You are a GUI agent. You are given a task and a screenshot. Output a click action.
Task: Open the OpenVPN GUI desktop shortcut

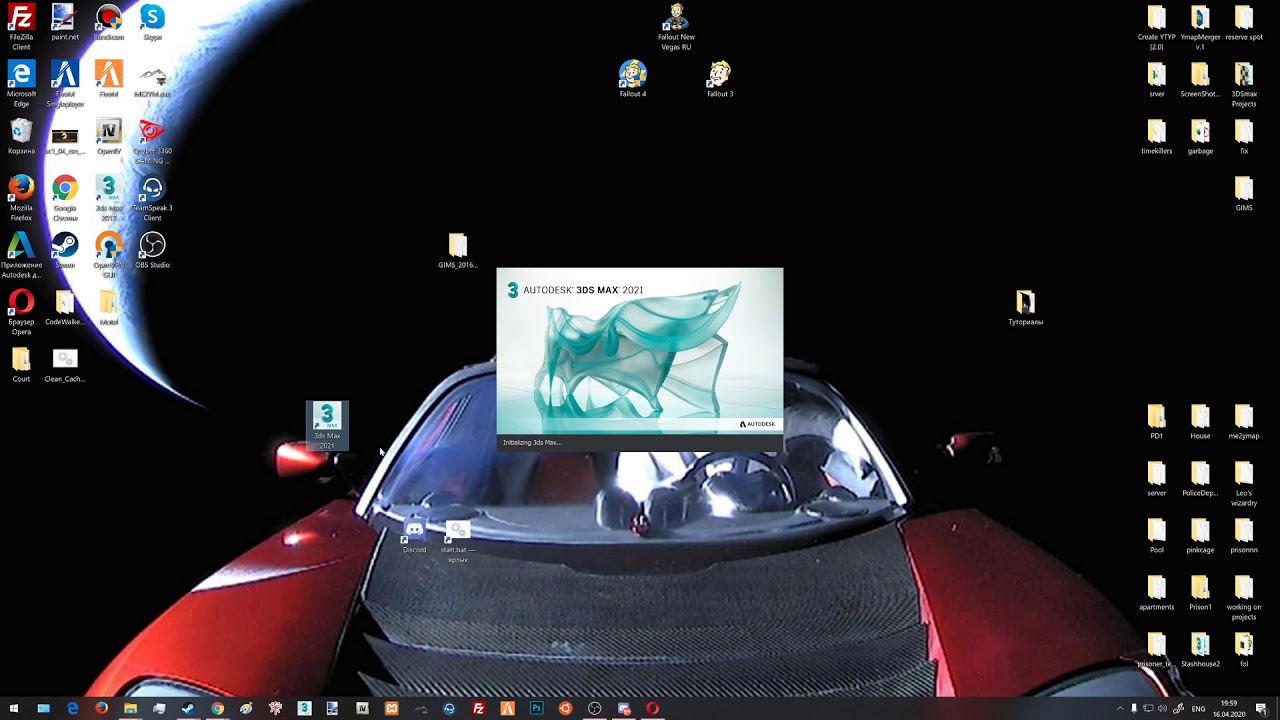coord(109,255)
